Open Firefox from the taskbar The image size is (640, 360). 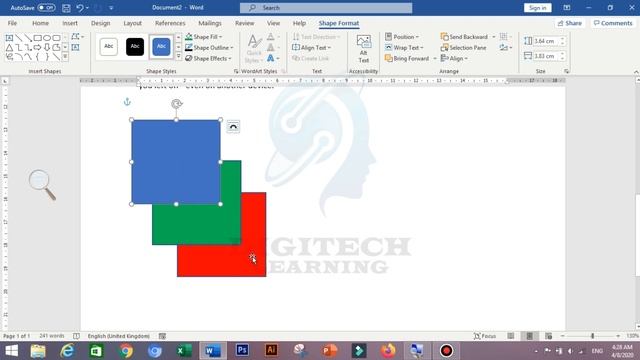pyautogui.click(x=388, y=351)
